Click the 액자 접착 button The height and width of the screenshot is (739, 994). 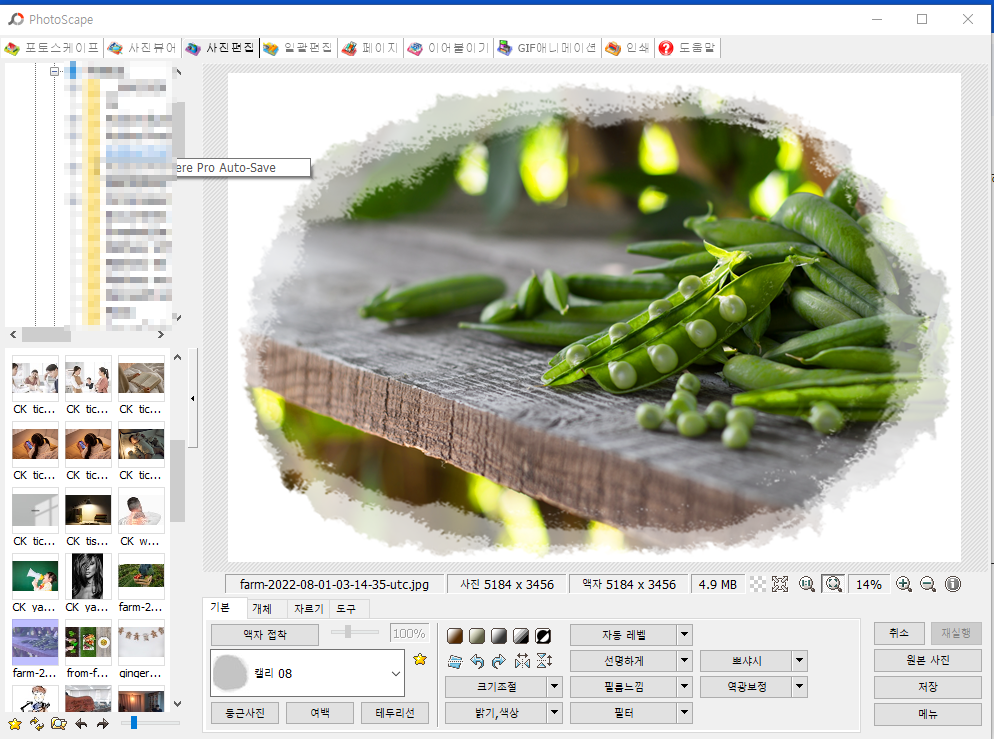(x=265, y=634)
